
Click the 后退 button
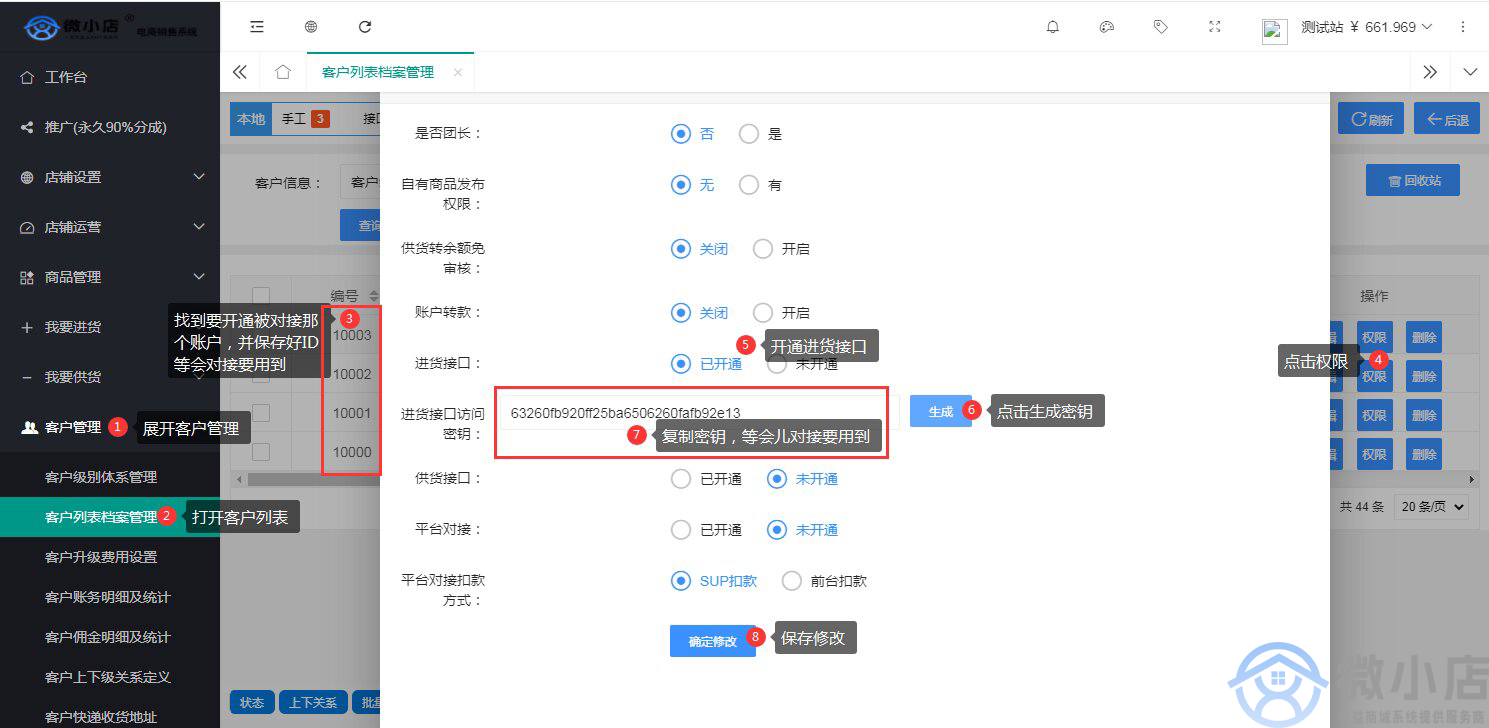(x=1447, y=119)
